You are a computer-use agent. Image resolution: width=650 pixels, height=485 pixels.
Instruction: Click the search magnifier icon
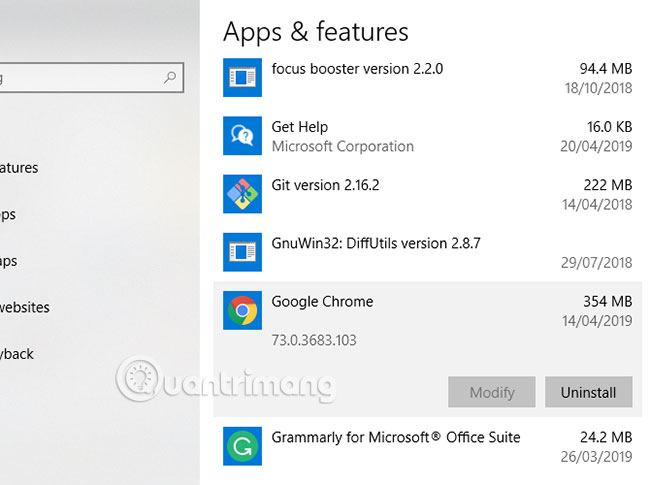(170, 77)
